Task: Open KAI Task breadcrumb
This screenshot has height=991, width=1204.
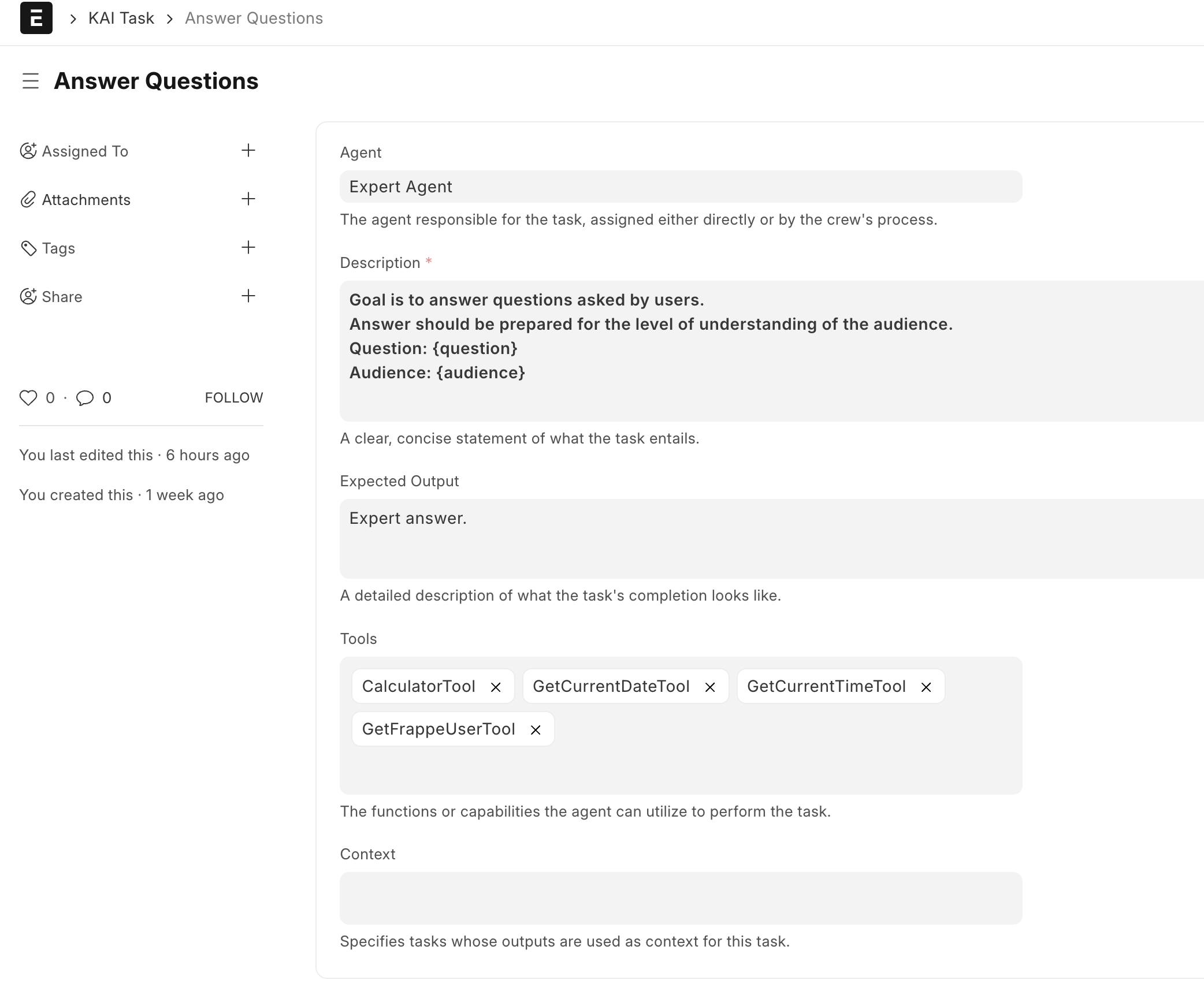Action: pyautogui.click(x=121, y=18)
